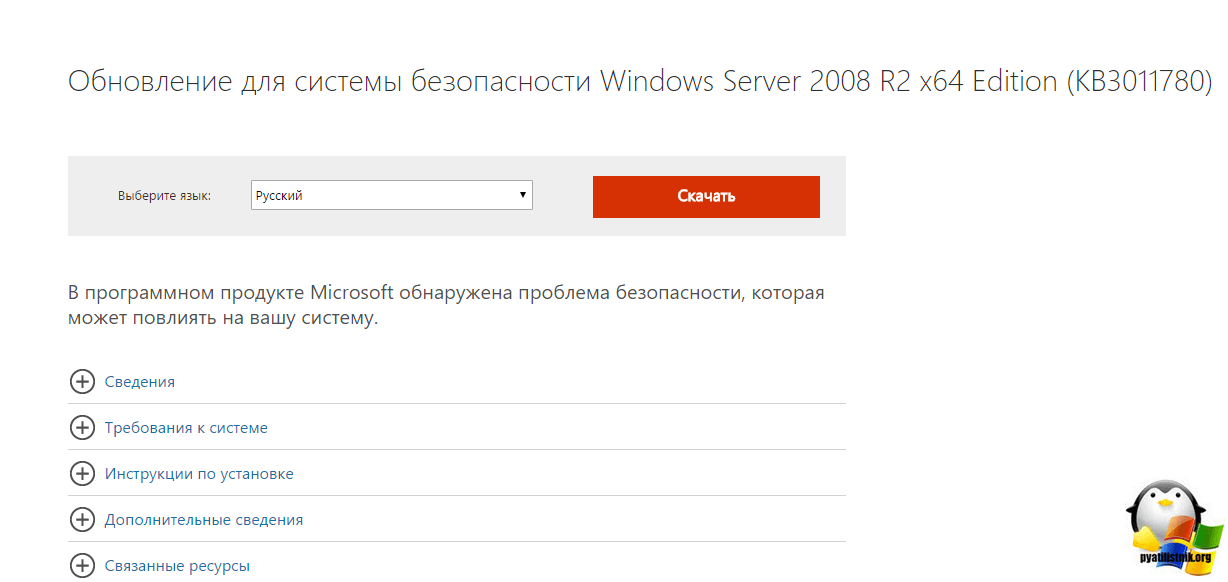
Task: Click plus icon beside Связанные ресурсы
Action: pyautogui.click(x=82, y=566)
